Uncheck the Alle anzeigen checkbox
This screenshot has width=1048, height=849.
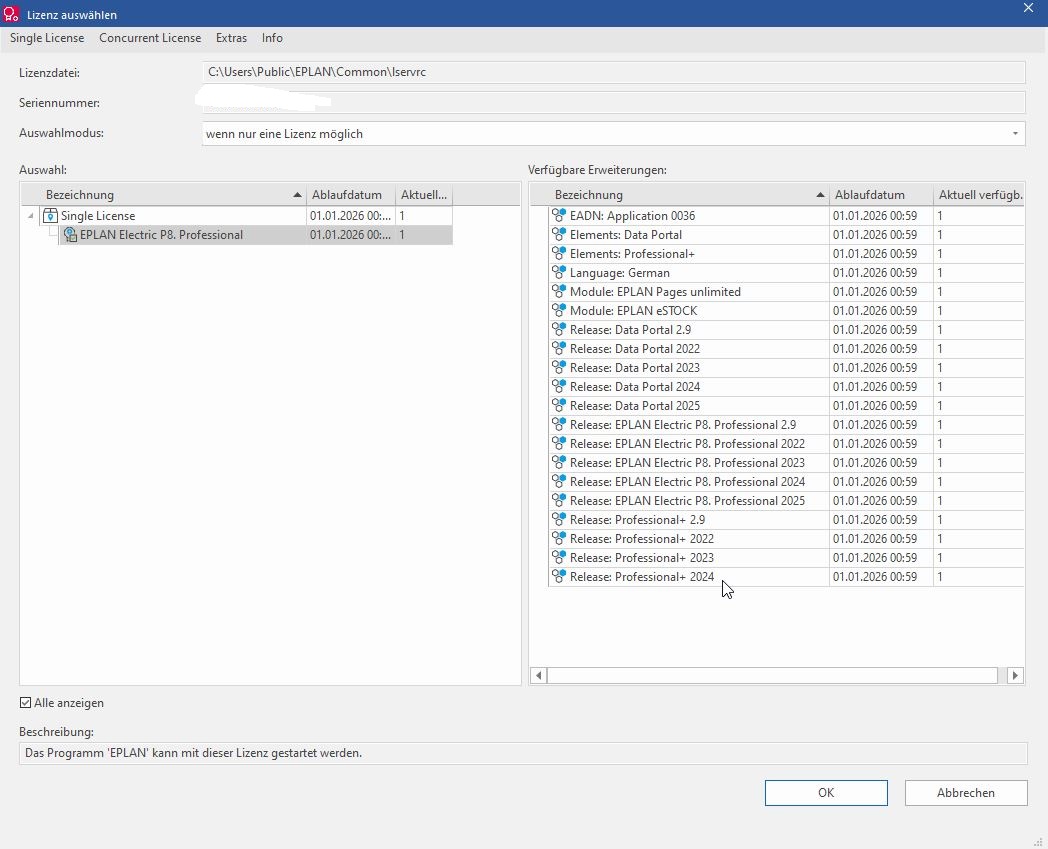25,703
